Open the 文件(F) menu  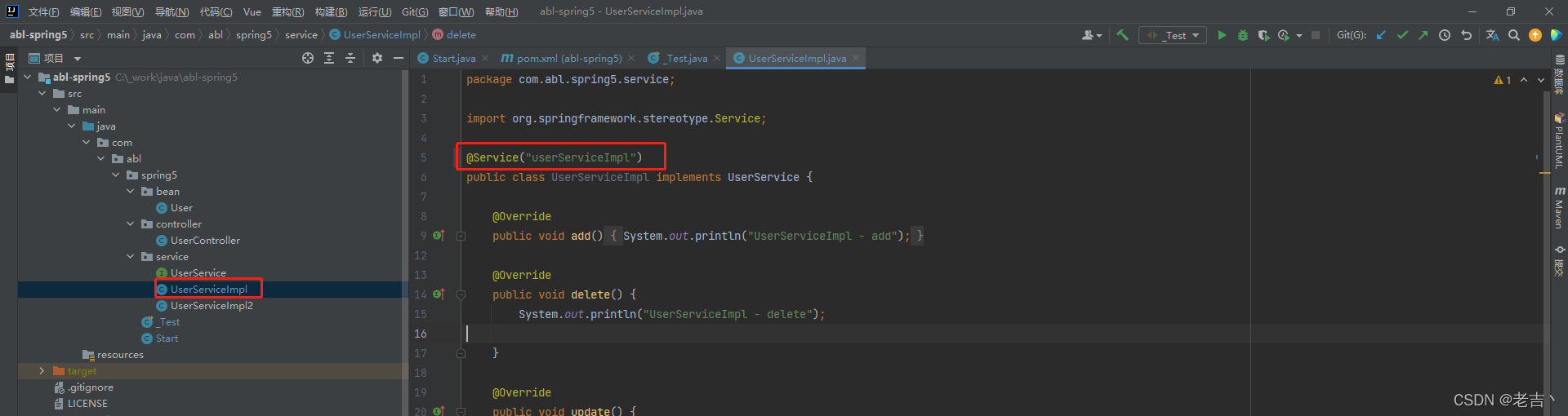pos(43,11)
